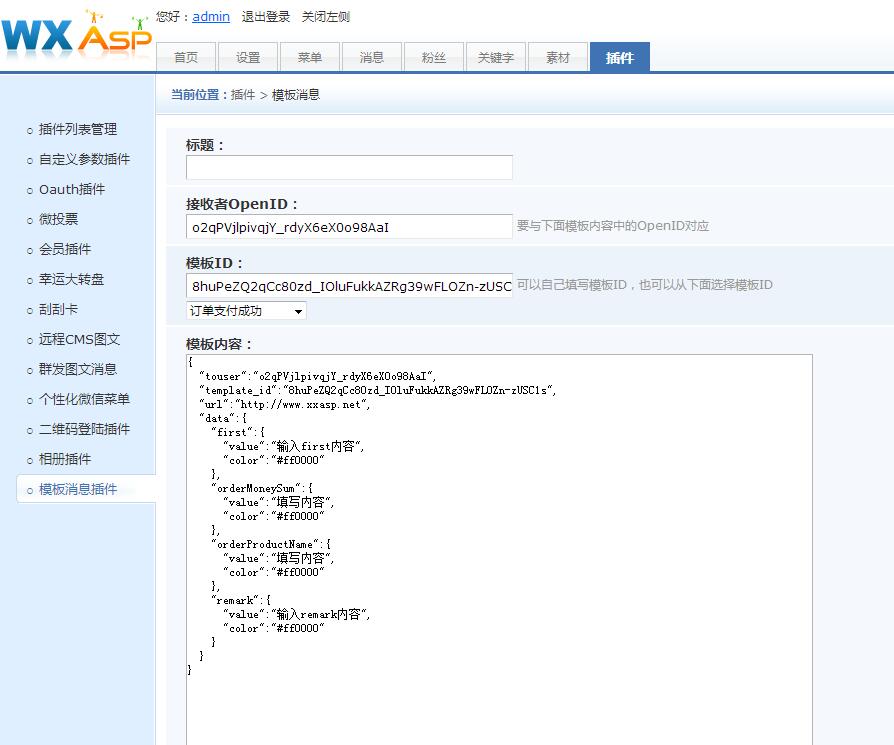Open 自定义参数插件 in the sidebar
This screenshot has width=894, height=745.
(84, 159)
